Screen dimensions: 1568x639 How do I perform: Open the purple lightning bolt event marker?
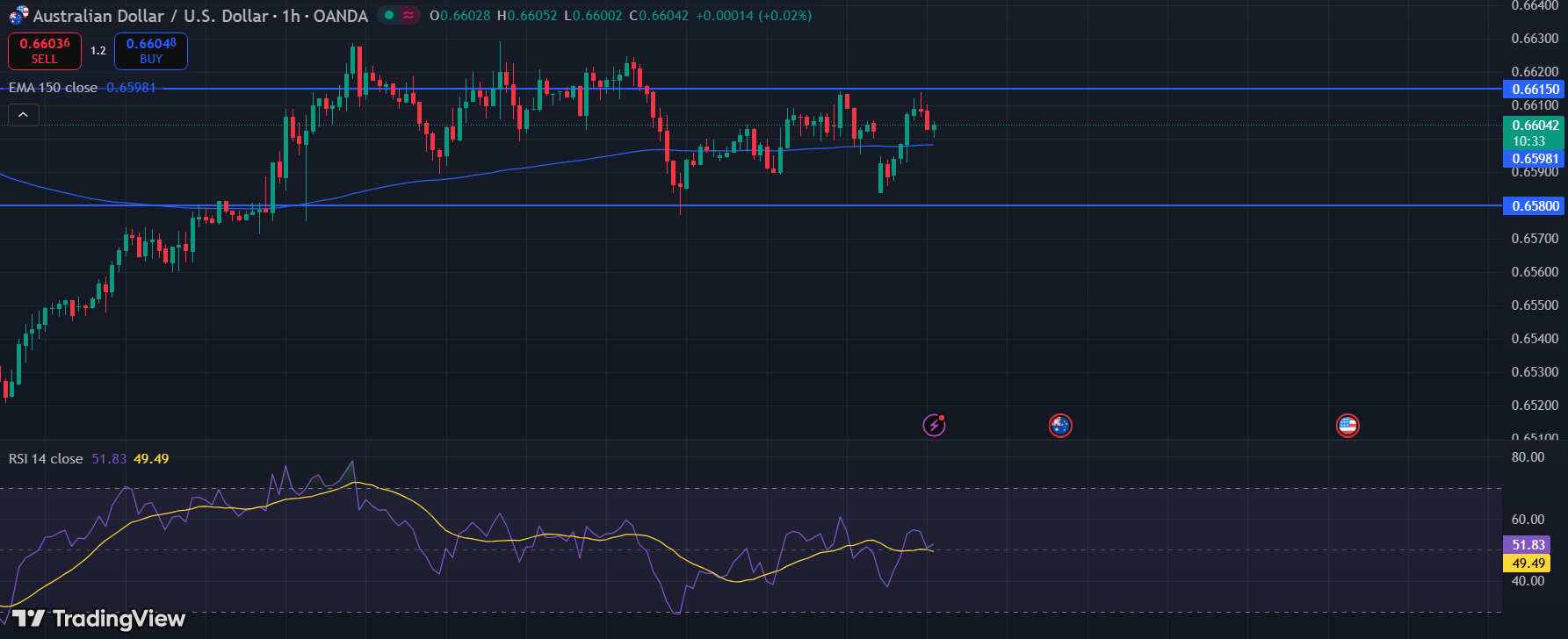(x=934, y=426)
